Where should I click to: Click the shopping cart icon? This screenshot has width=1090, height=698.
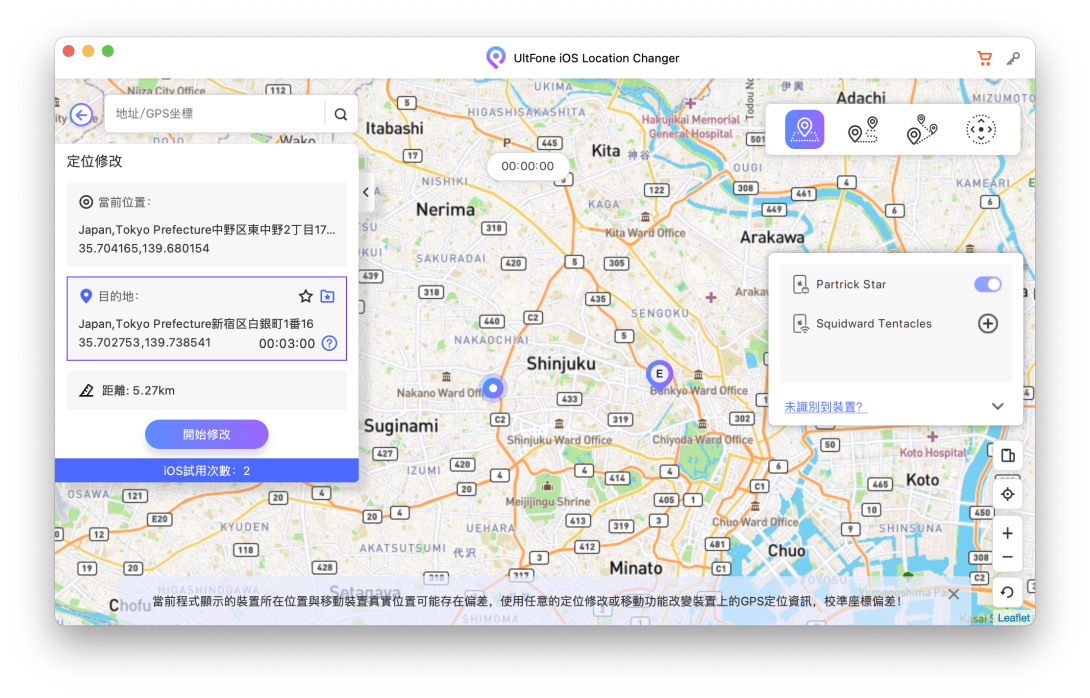(x=984, y=58)
